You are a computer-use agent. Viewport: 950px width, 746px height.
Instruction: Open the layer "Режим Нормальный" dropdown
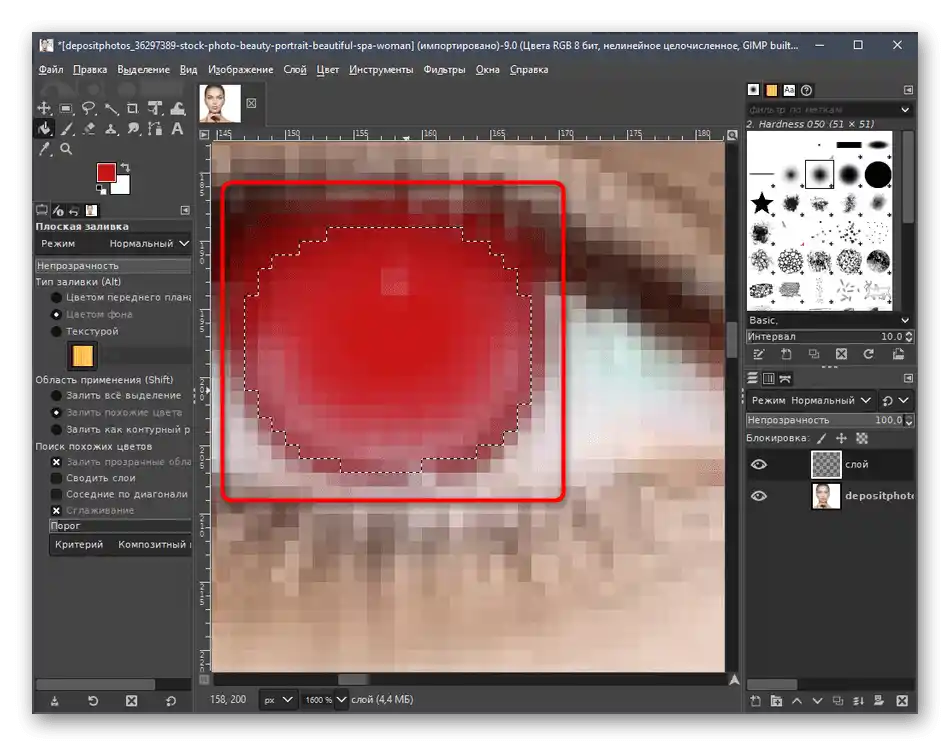811,400
